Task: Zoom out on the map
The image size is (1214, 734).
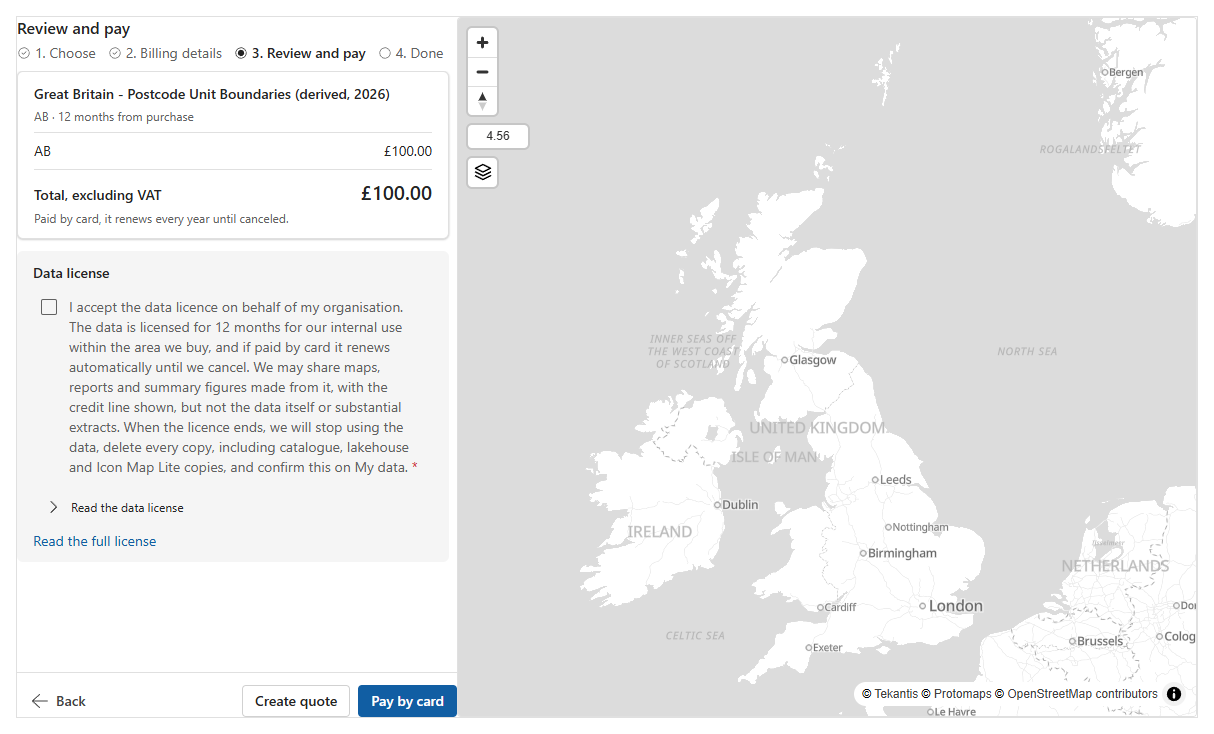Action: pyautogui.click(x=482, y=72)
